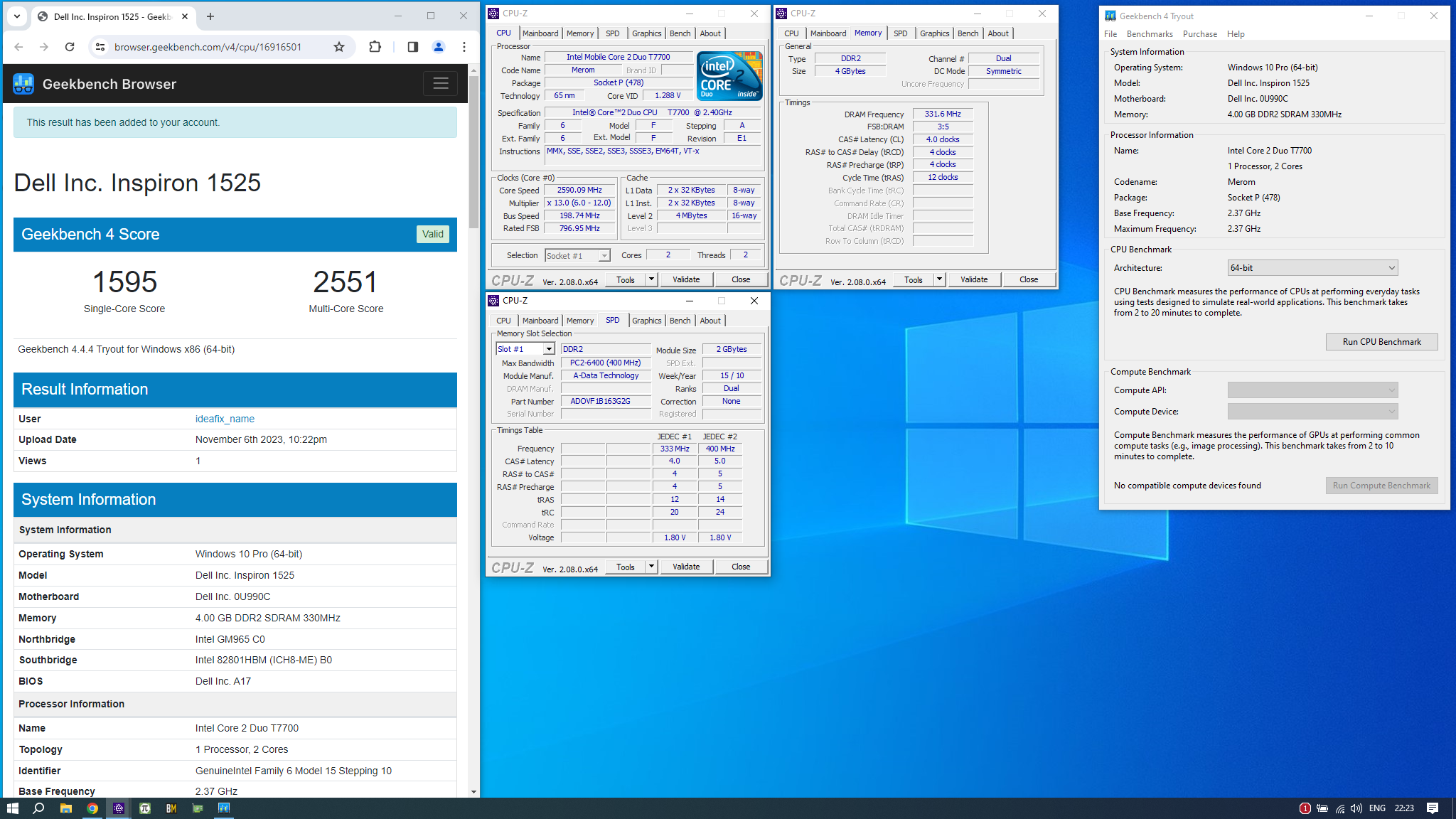Click the Chrome address bar URL
The height and width of the screenshot is (819, 1456).
208,47
